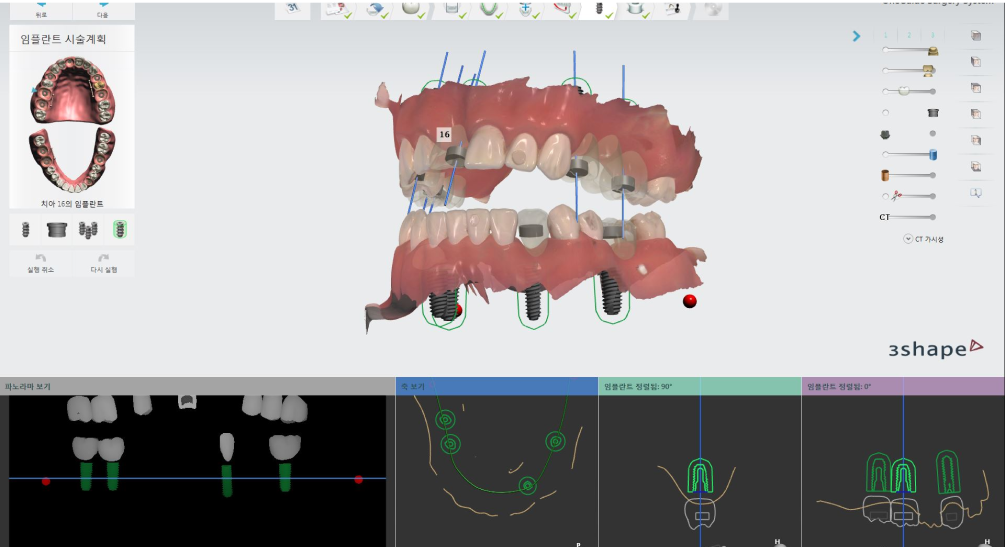
Task: Adjust the CT visibility slider
Action: [x=933, y=216]
